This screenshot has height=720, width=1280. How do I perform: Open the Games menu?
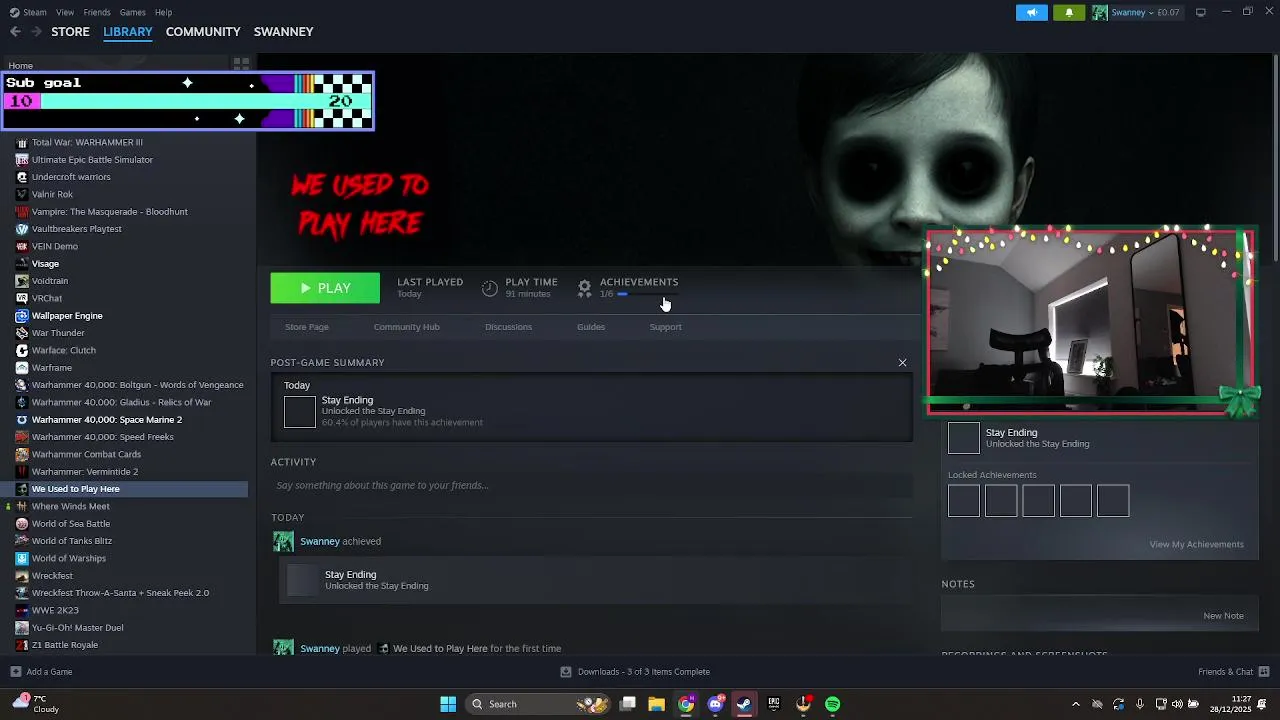click(x=132, y=12)
